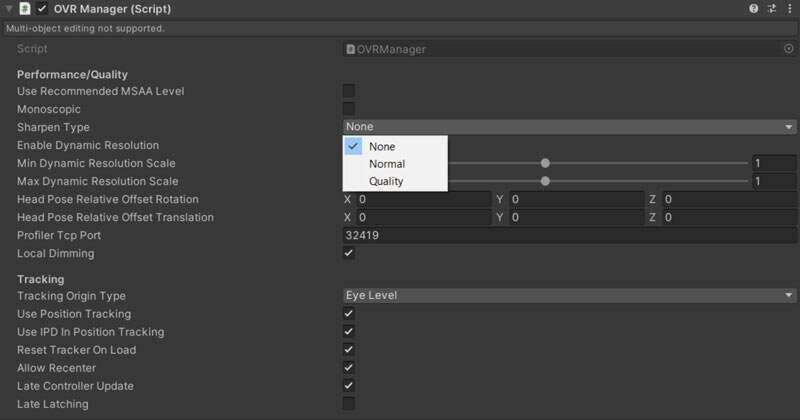This screenshot has width=800, height=420.
Task: Click the OVRManager script reference field
Action: tap(560, 48)
